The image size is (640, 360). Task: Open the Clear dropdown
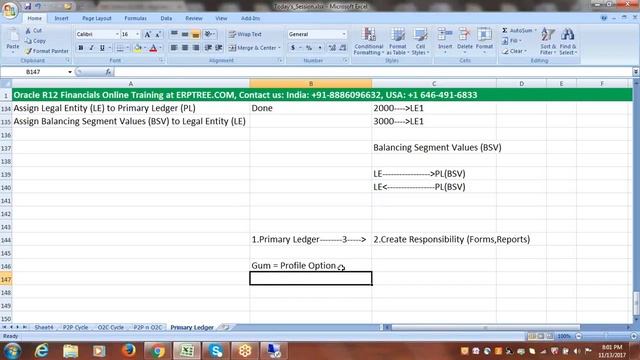coord(514,51)
